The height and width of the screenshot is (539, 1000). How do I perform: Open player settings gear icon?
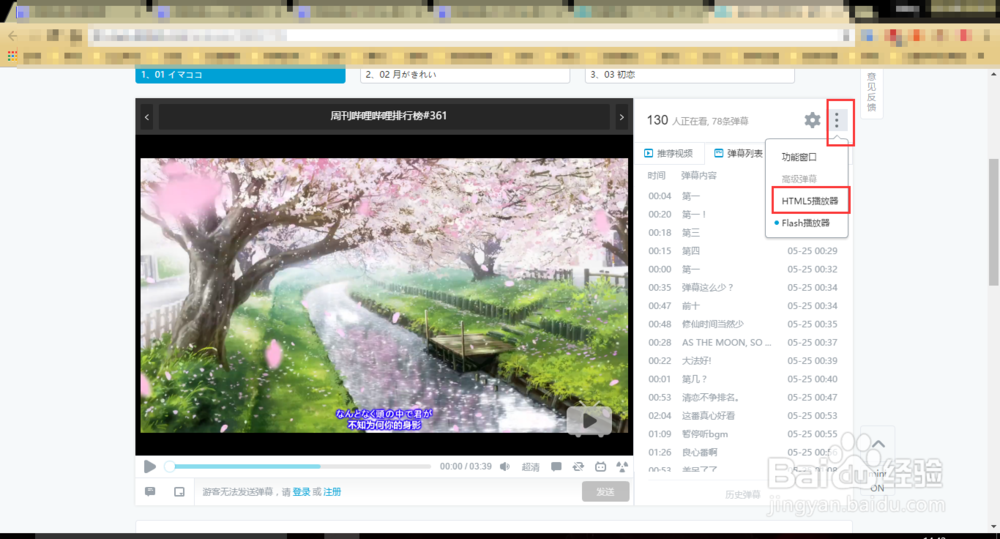click(812, 120)
